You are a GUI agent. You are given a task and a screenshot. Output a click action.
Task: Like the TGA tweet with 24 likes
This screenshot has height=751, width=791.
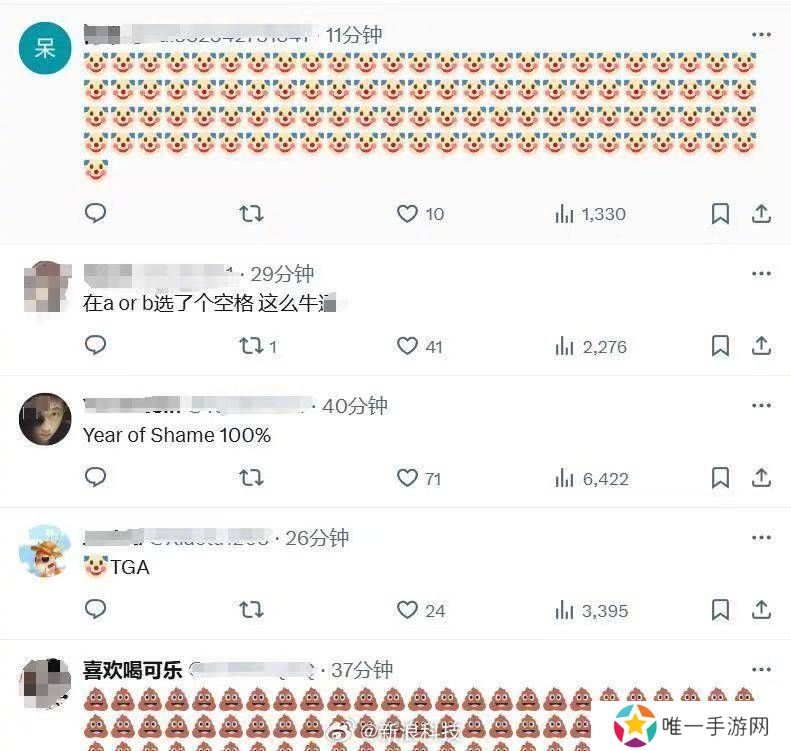pos(421,610)
